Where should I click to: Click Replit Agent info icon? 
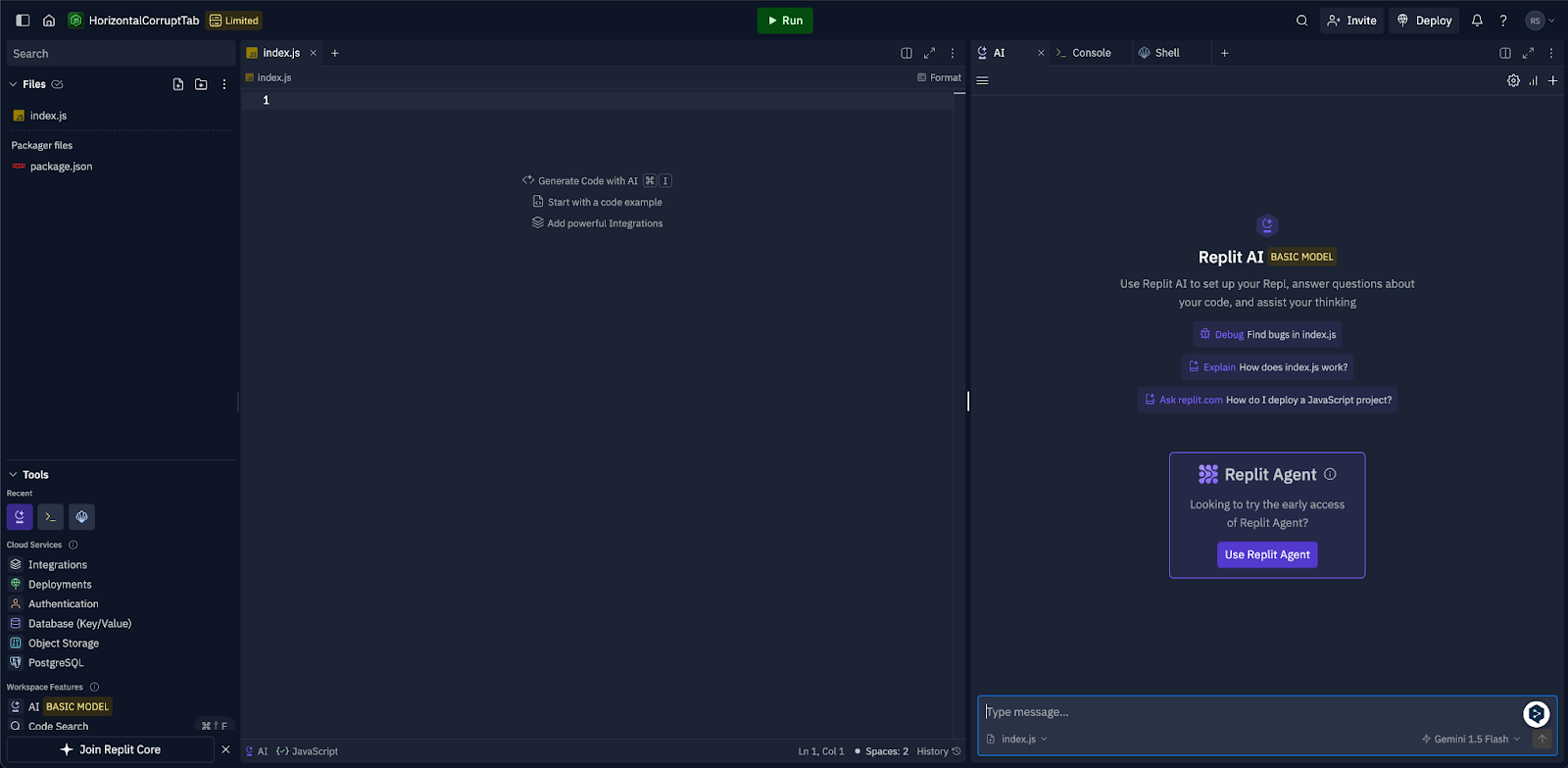1330,474
